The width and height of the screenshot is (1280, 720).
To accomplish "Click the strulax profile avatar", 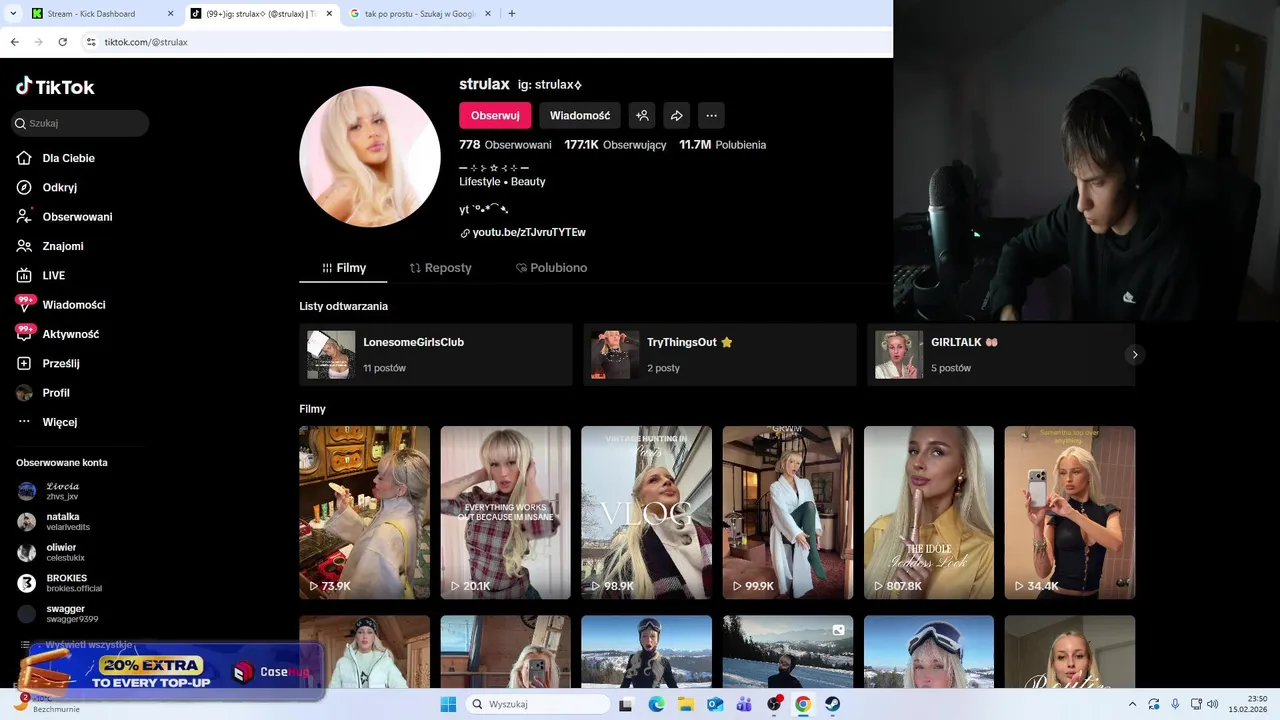I will (x=370, y=156).
